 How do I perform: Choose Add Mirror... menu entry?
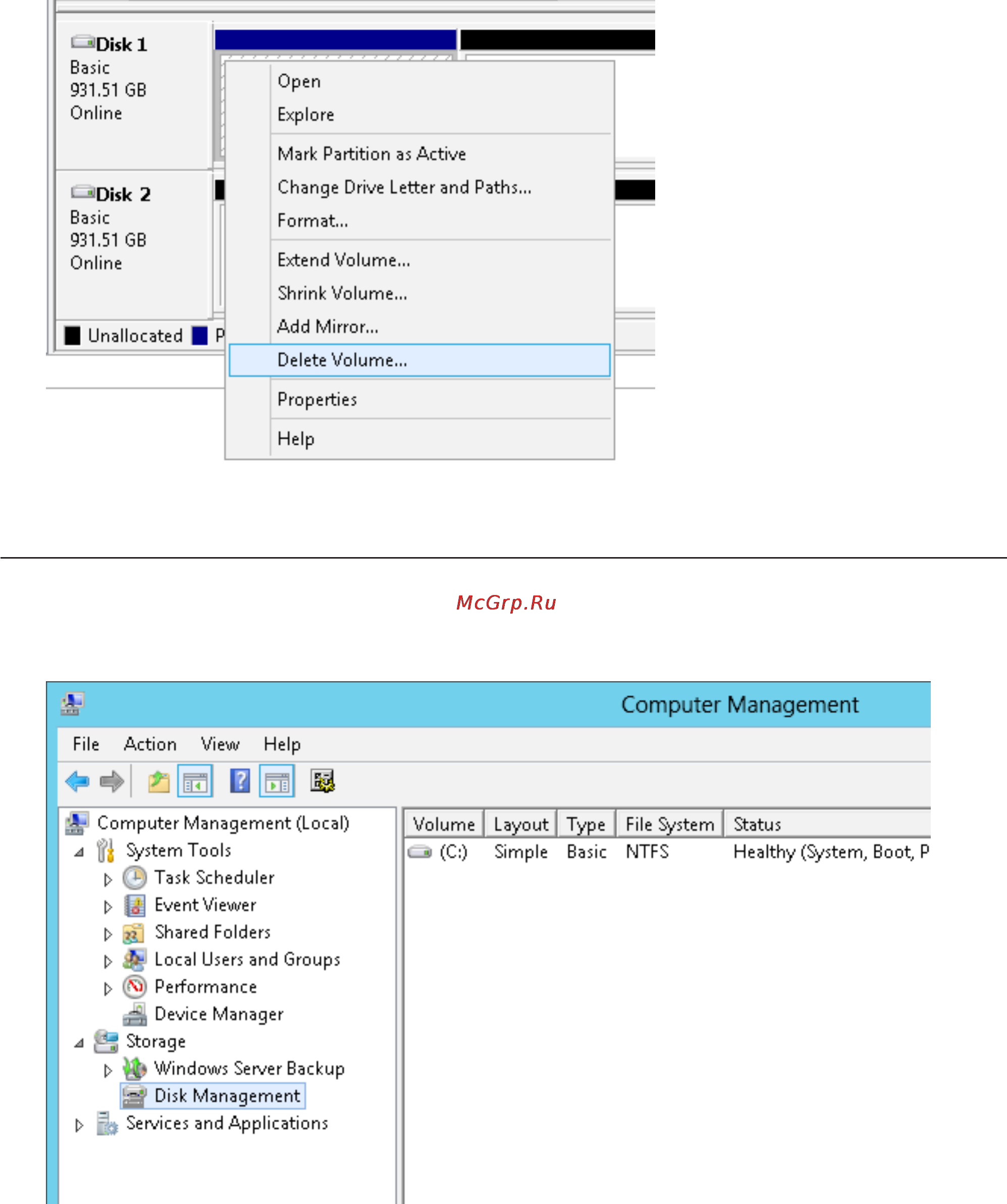point(420,327)
